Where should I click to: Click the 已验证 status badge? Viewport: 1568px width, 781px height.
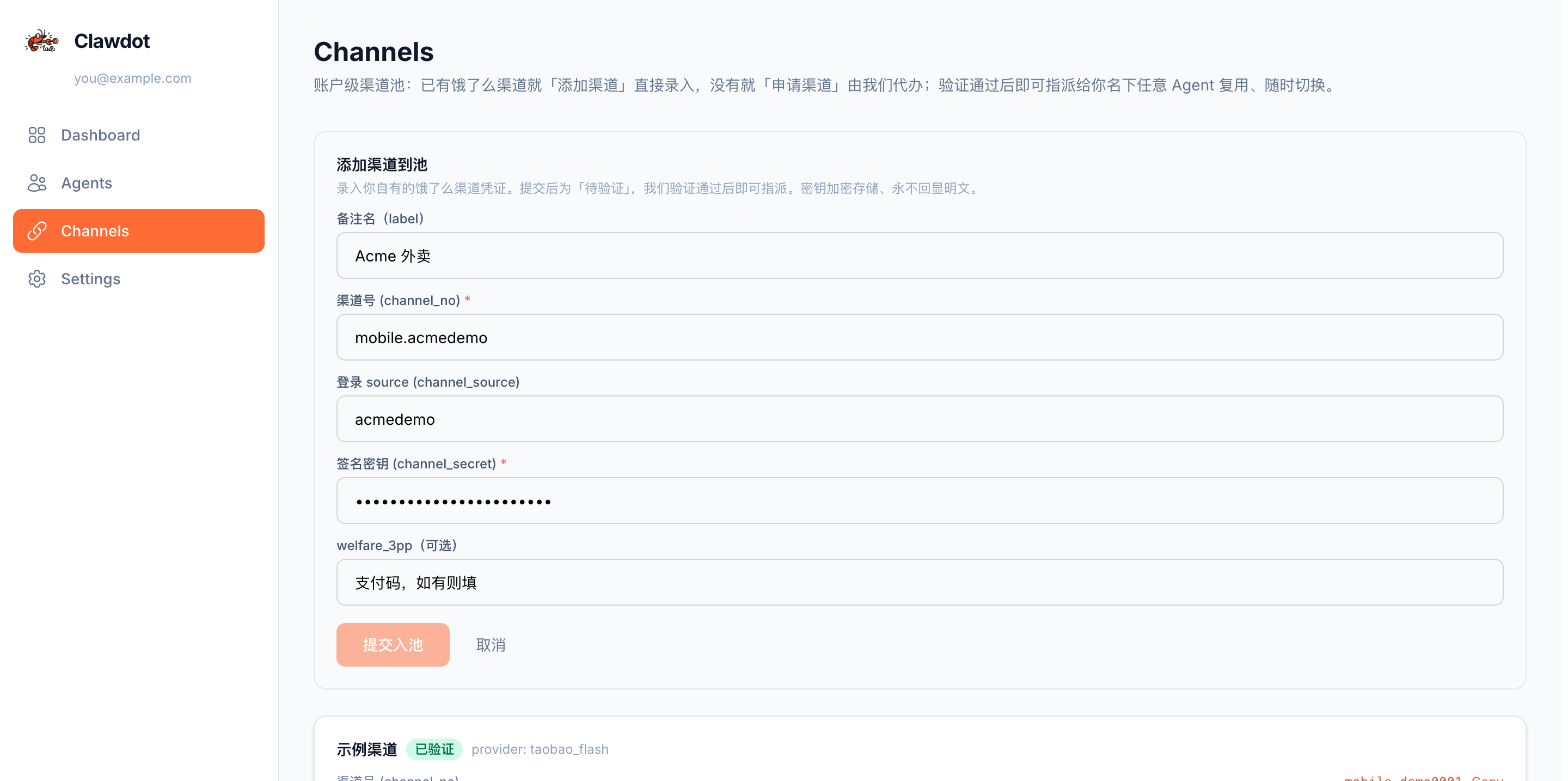(434, 749)
